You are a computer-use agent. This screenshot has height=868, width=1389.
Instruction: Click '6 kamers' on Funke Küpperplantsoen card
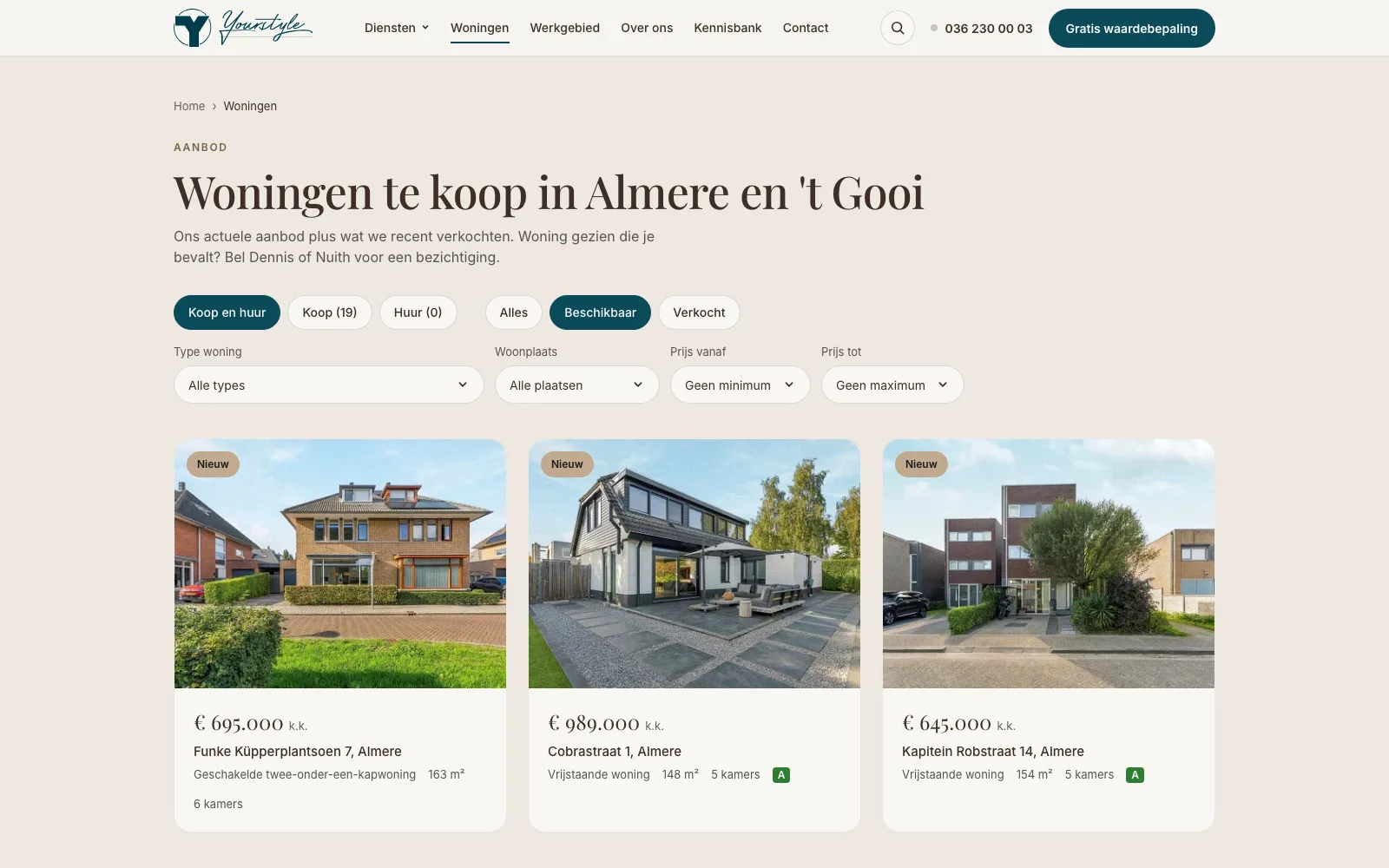tap(218, 804)
